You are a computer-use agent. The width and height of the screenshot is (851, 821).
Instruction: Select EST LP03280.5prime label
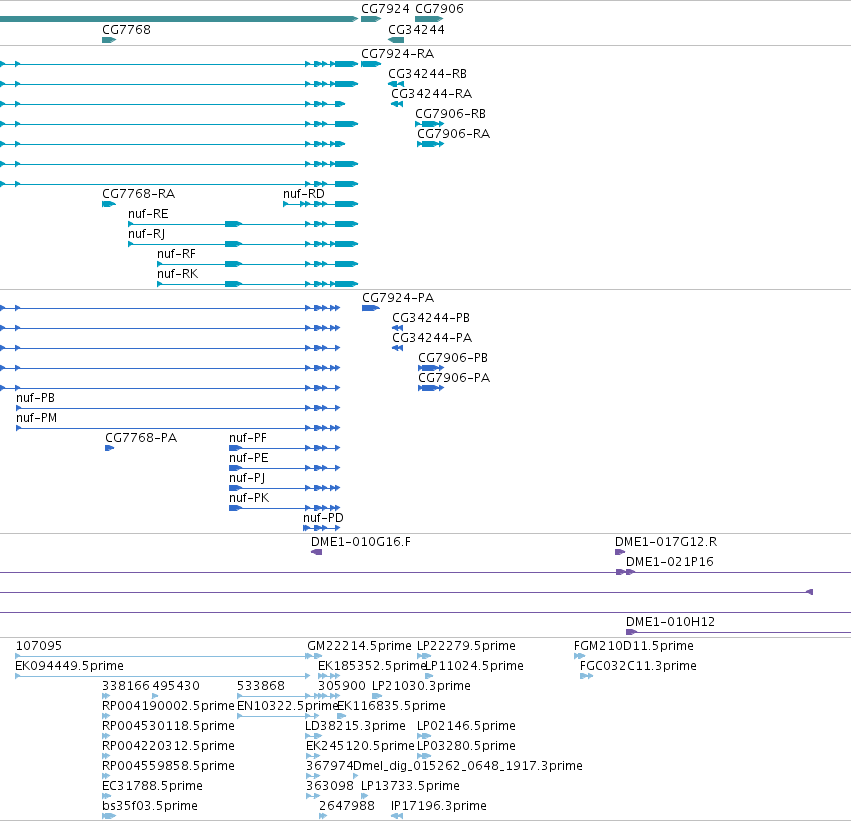tap(466, 746)
